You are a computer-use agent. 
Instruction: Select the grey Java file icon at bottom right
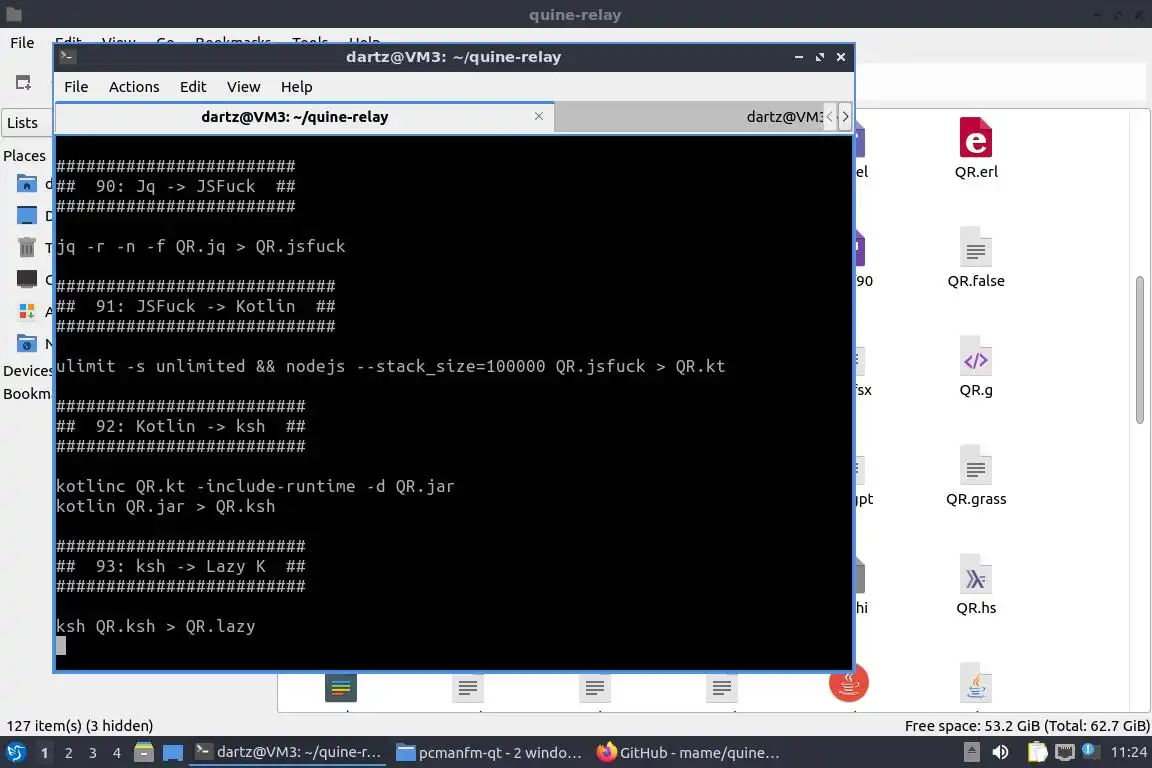click(x=976, y=683)
